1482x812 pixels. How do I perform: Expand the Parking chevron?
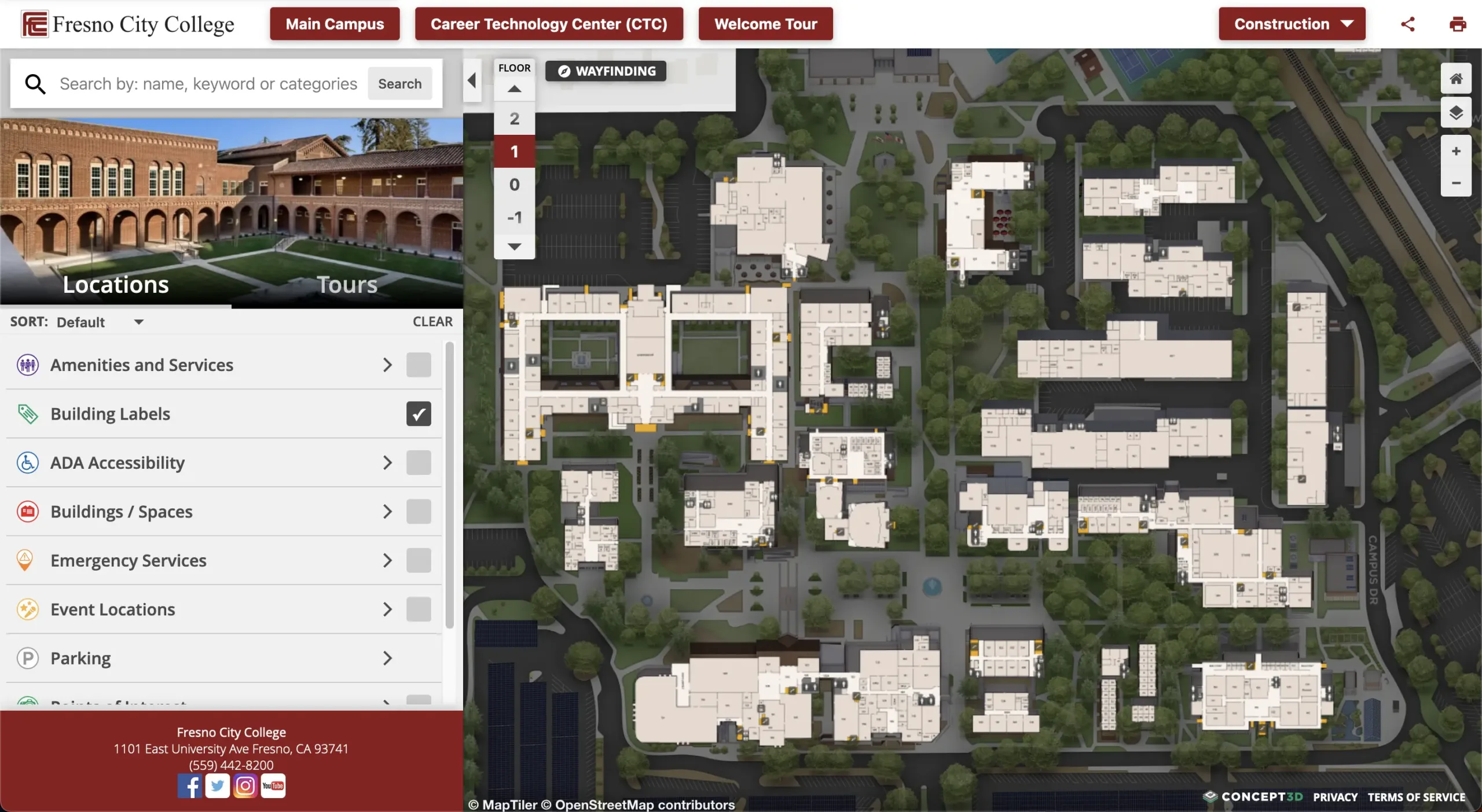coord(387,658)
